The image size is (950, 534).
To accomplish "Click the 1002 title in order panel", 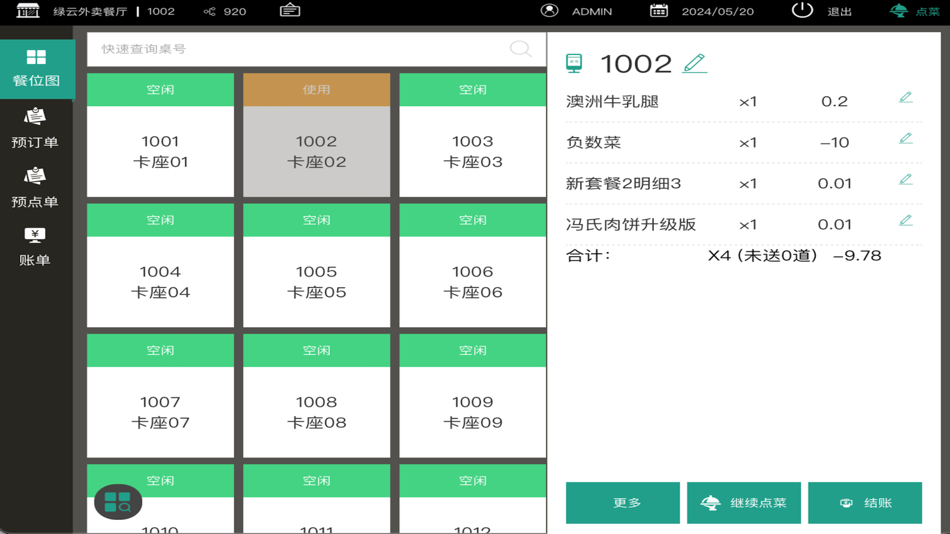I will click(x=636, y=64).
